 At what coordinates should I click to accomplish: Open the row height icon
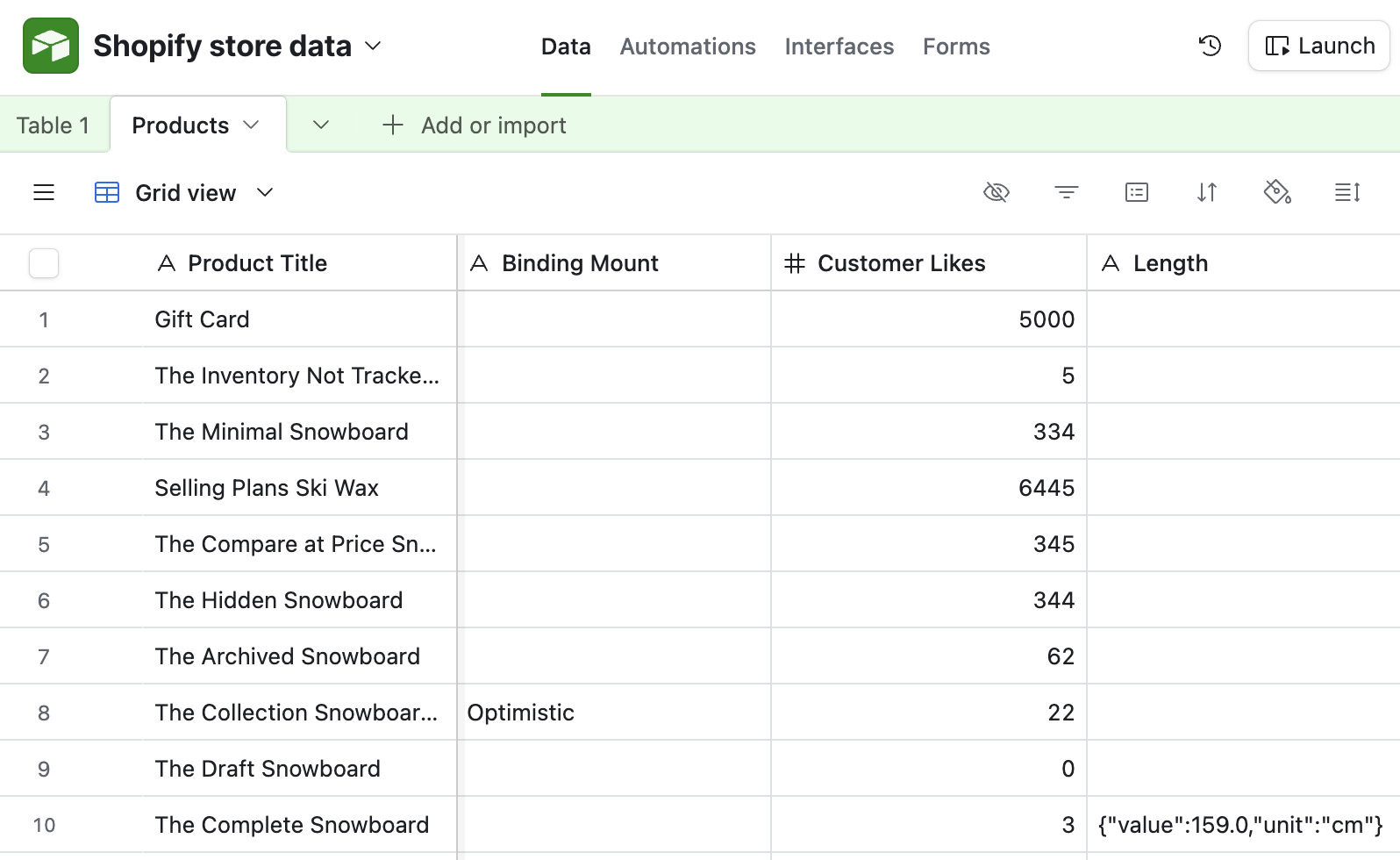pos(1346,192)
